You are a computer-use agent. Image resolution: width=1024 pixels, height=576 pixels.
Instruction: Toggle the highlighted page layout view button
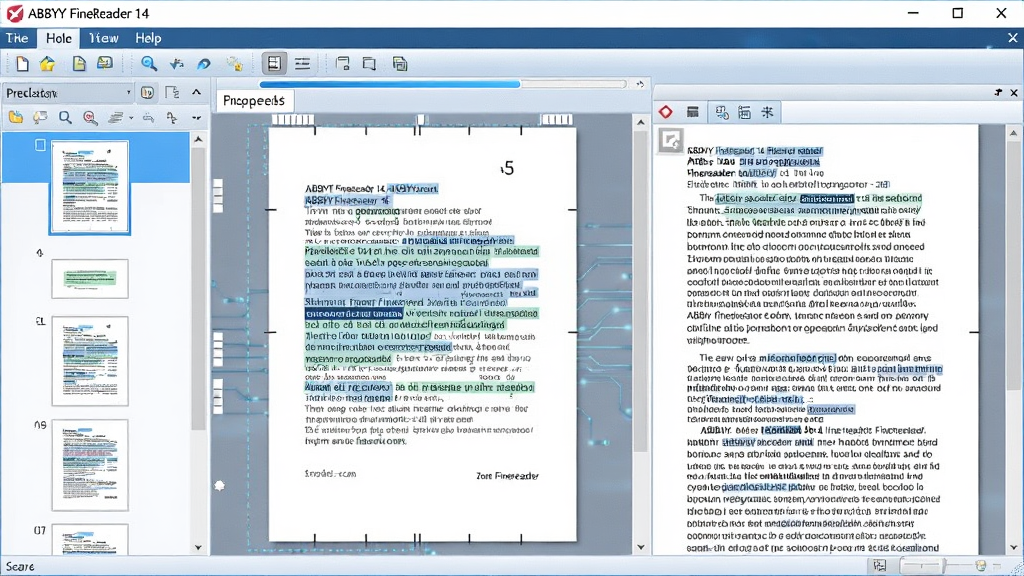point(274,63)
